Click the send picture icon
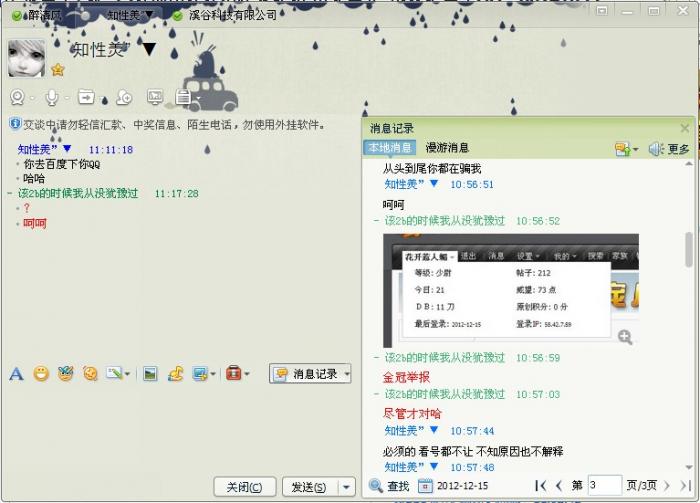The height and width of the screenshot is (503, 700). click(x=150, y=374)
